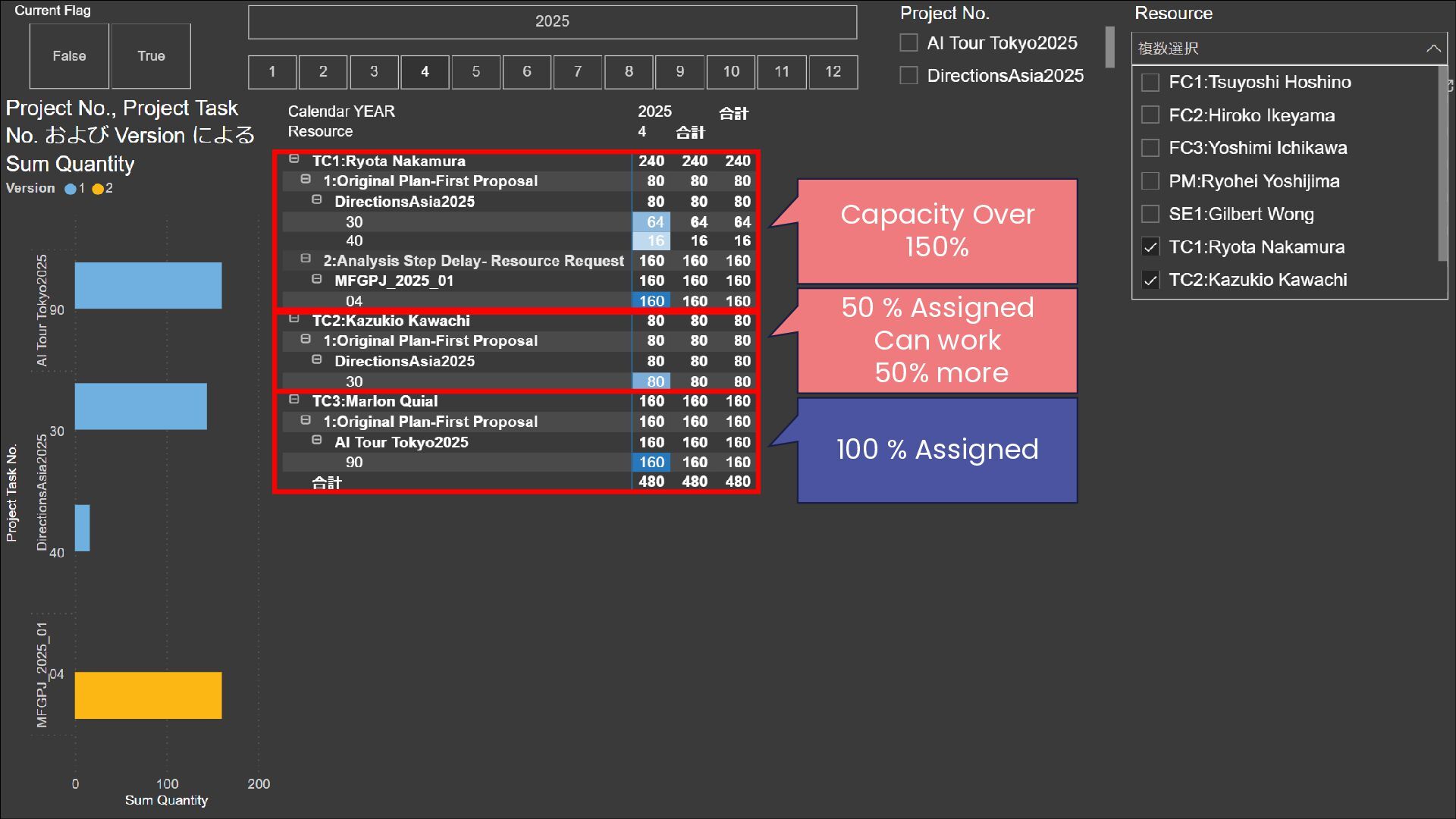Image resolution: width=1456 pixels, height=819 pixels.
Task: Close the Resource dropdown chevron
Action: (x=1432, y=49)
